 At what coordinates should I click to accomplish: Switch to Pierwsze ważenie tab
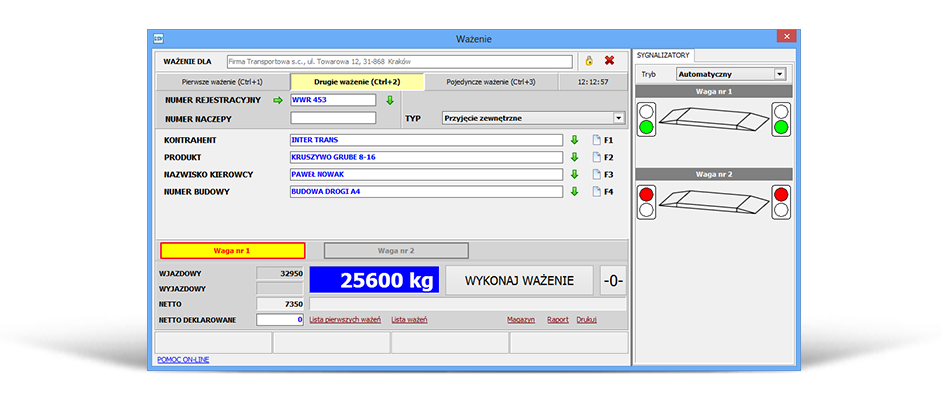(222, 82)
